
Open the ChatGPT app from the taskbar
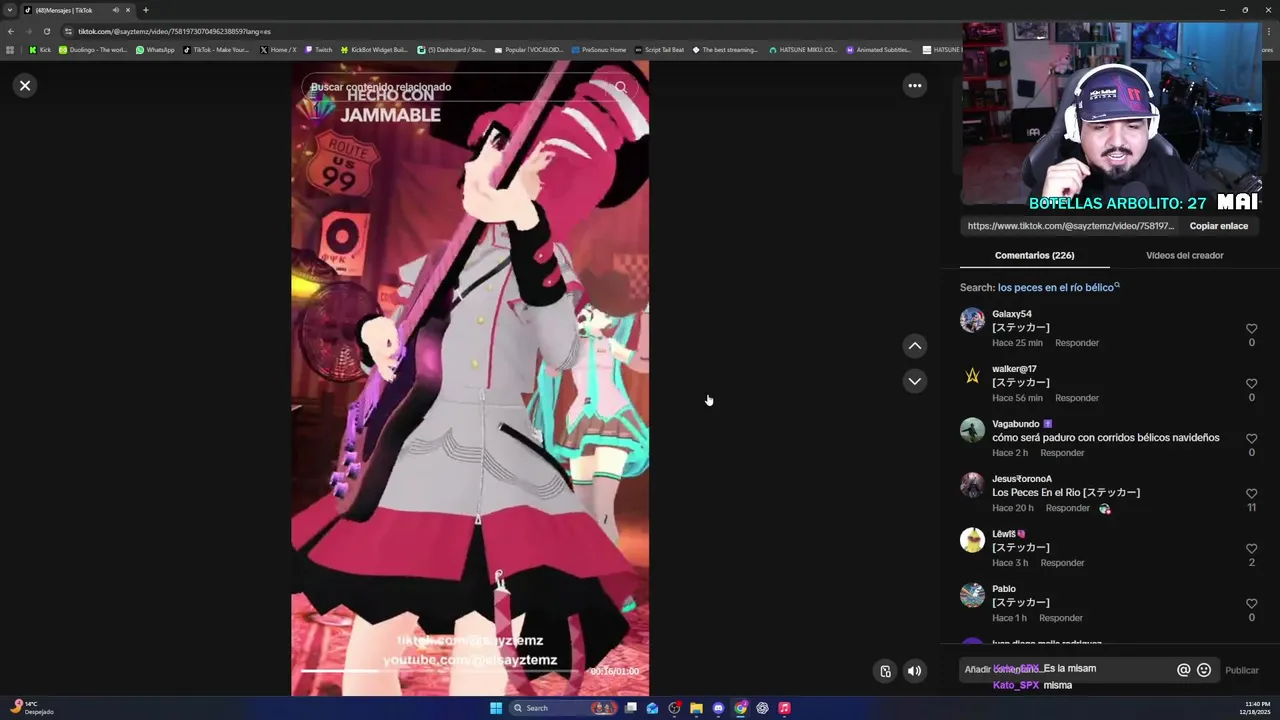[x=762, y=708]
